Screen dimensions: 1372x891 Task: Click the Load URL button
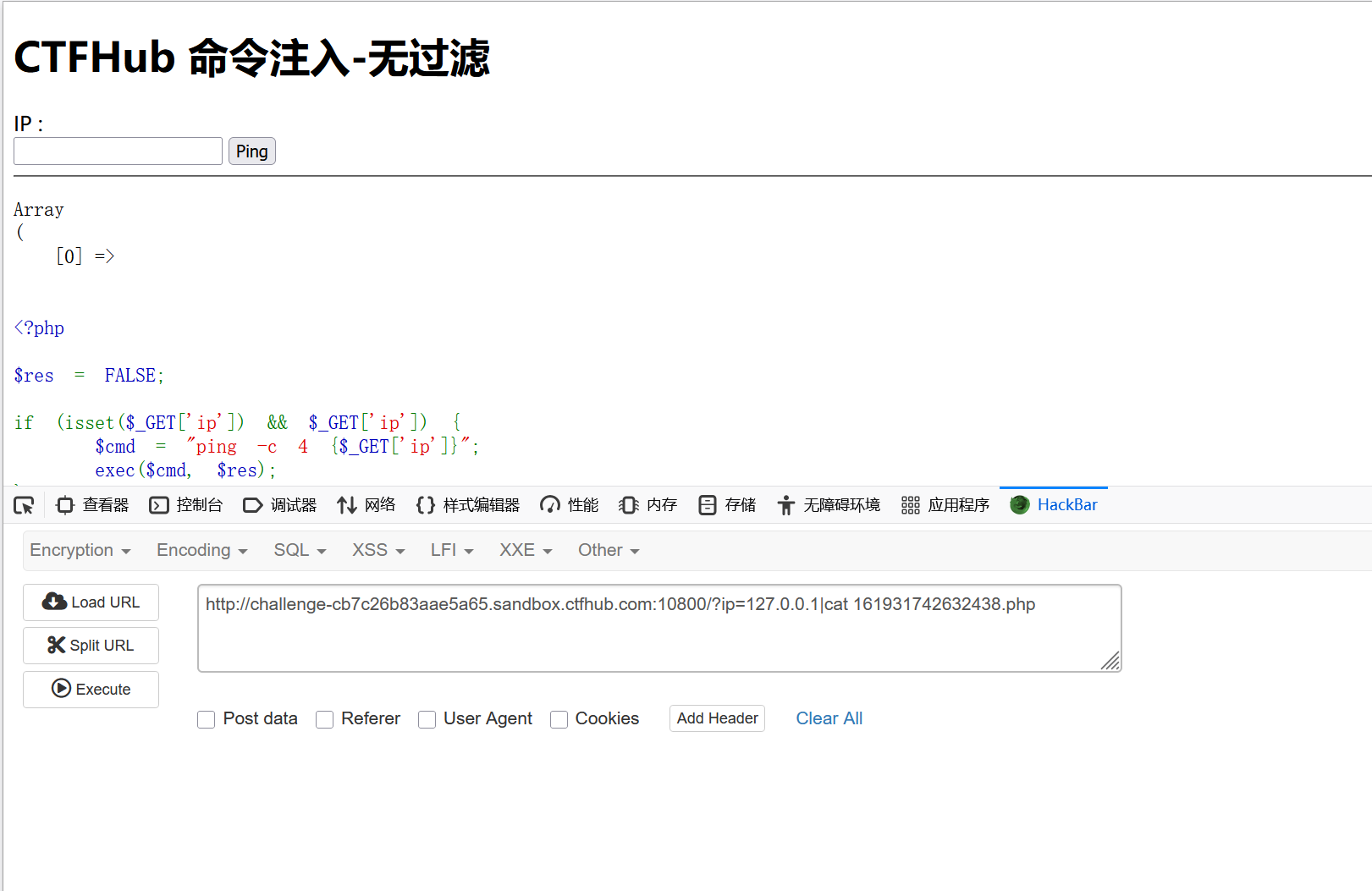pyautogui.click(x=91, y=602)
